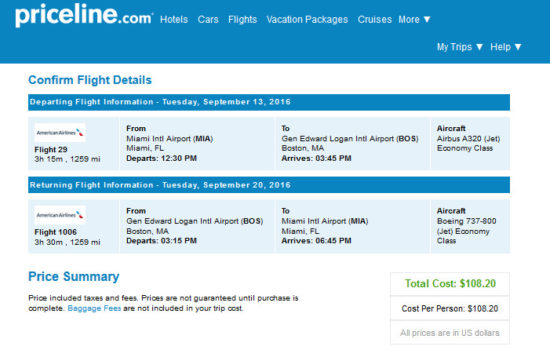Click the Departing Flight Information header bar
Screen dimensions: 550x361
[269, 102]
